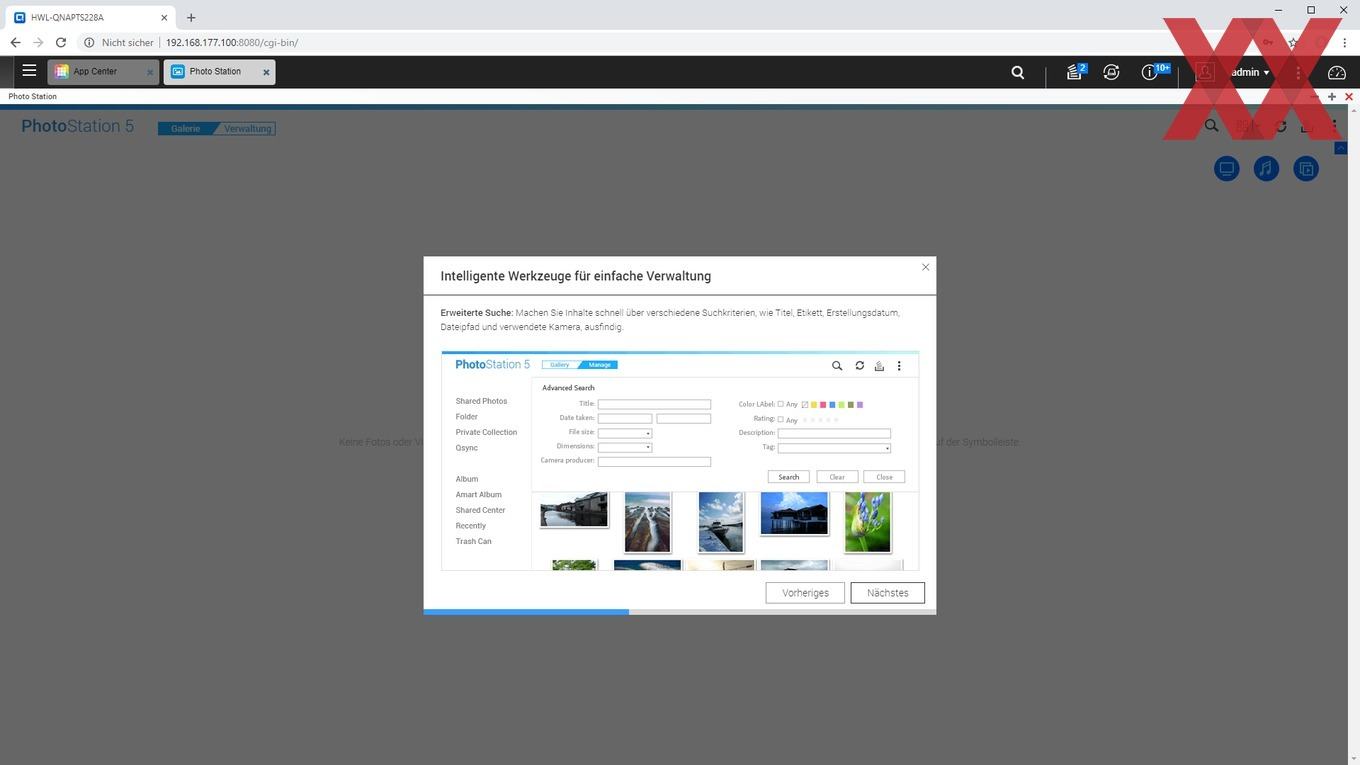
Task: Open the QNAP main hamburger menu
Action: 29,71
